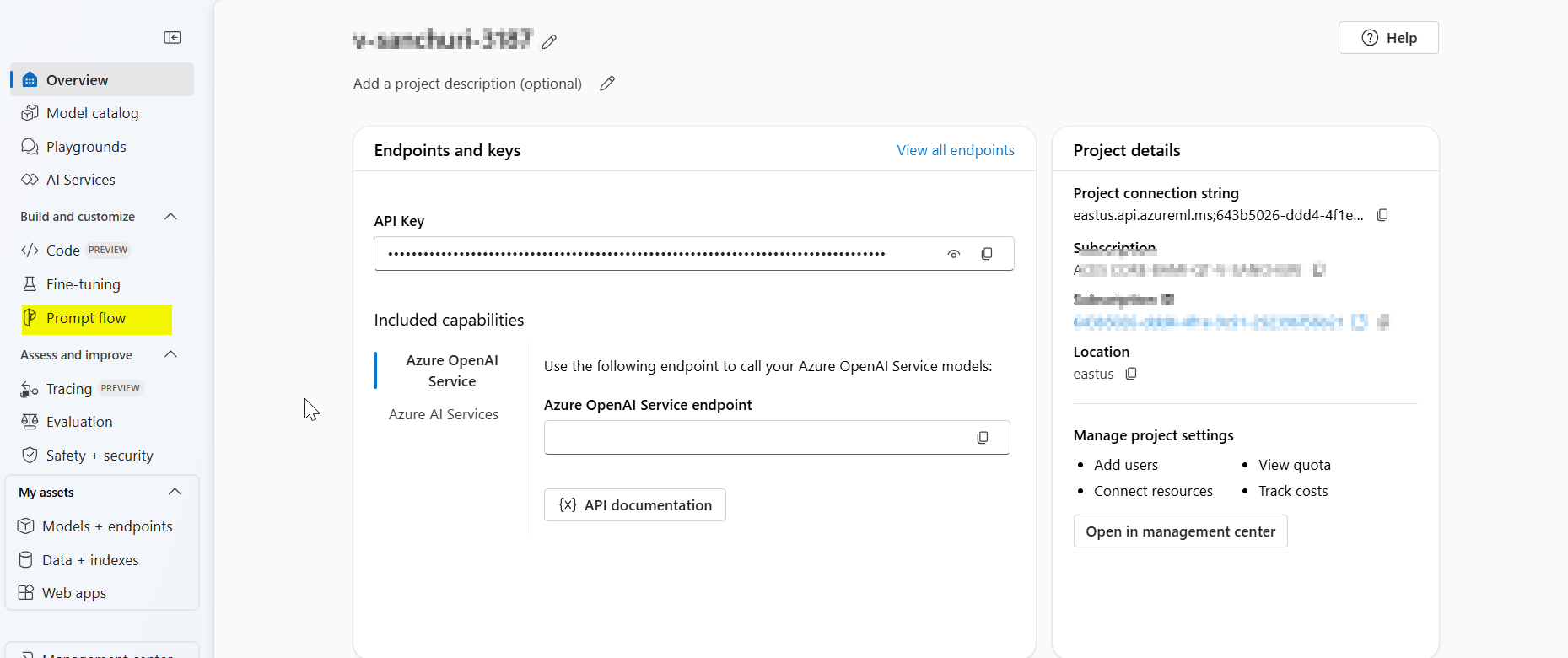Click the Help button
The image size is (1568, 658).
tap(1388, 38)
